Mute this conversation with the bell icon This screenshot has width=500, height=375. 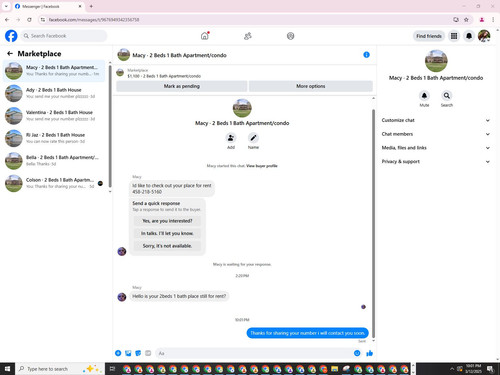point(424,96)
